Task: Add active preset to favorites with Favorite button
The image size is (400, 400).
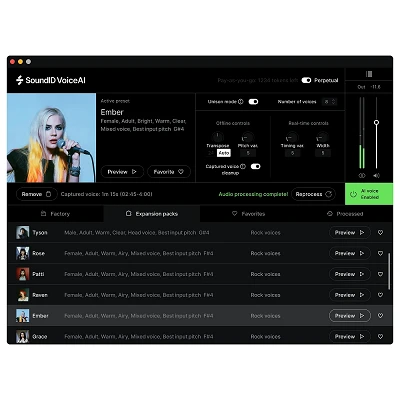Action: coord(169,172)
